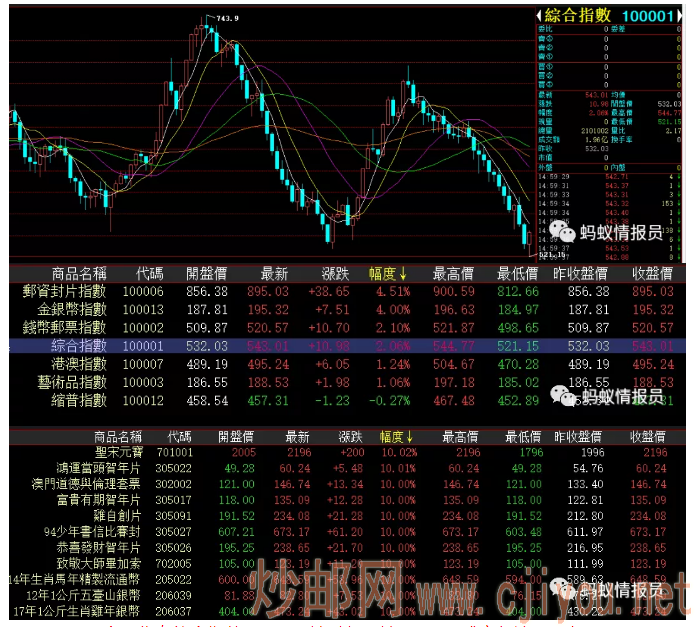This screenshot has width=695, height=627.
Task: Select the 港澳指數 row
Action: tap(79, 364)
